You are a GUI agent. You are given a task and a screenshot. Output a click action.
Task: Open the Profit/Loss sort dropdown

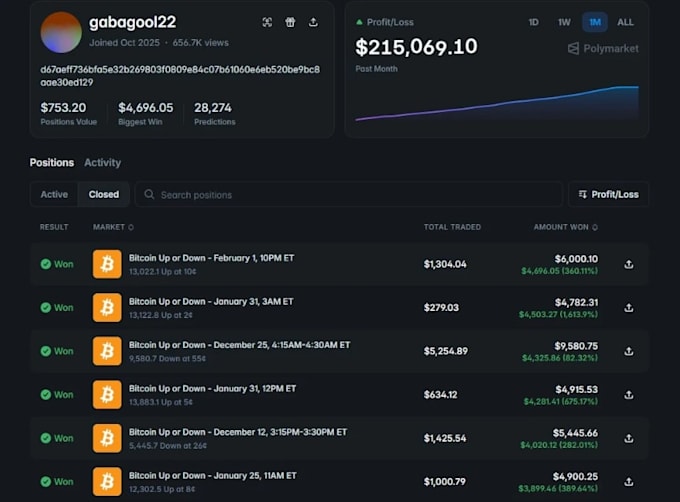point(608,194)
